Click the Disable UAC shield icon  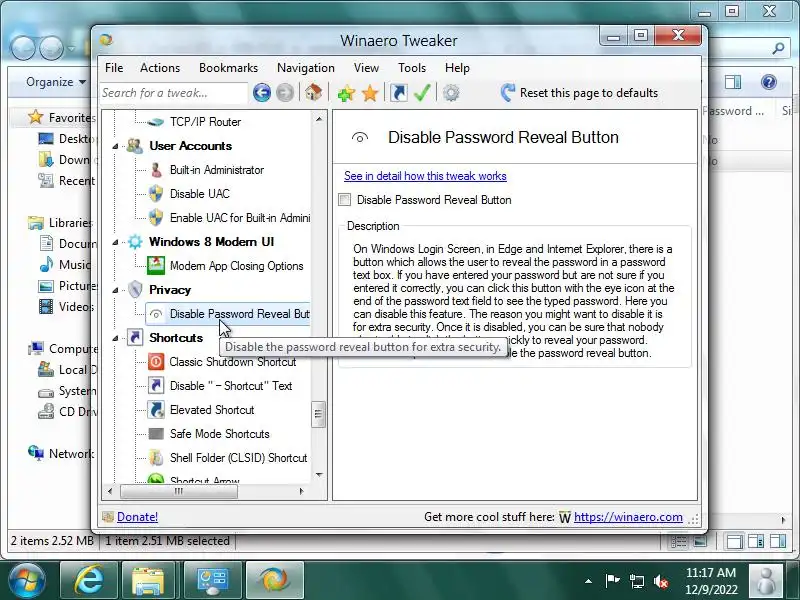pos(156,194)
